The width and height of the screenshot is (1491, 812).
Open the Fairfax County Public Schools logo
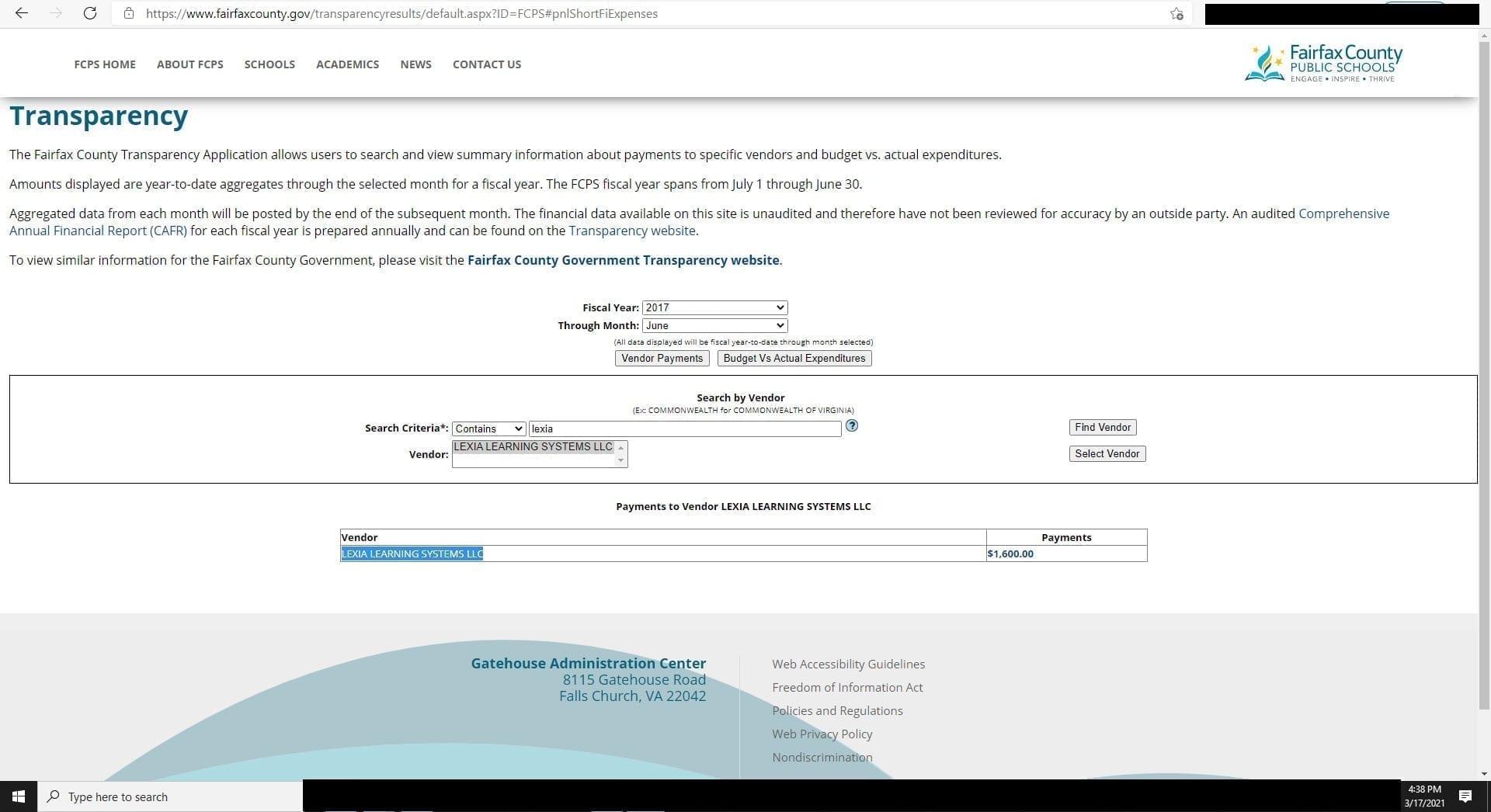point(1323,63)
